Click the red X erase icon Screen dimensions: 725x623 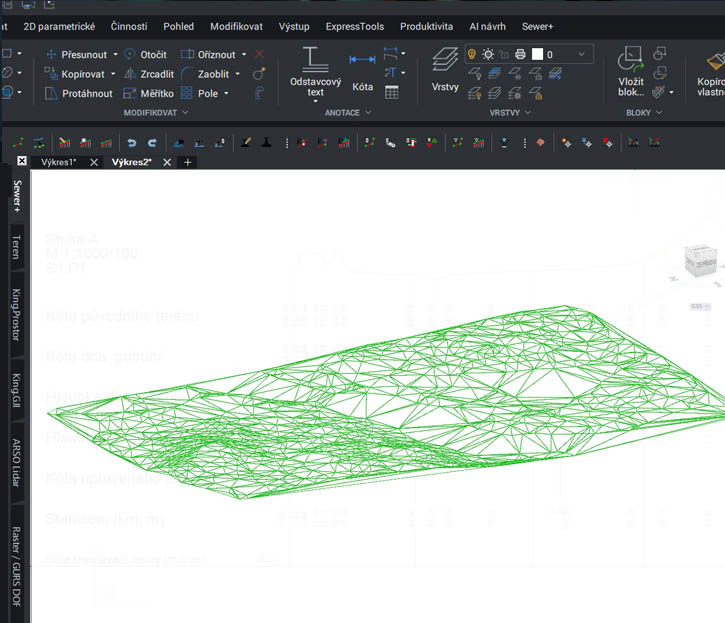click(x=260, y=54)
